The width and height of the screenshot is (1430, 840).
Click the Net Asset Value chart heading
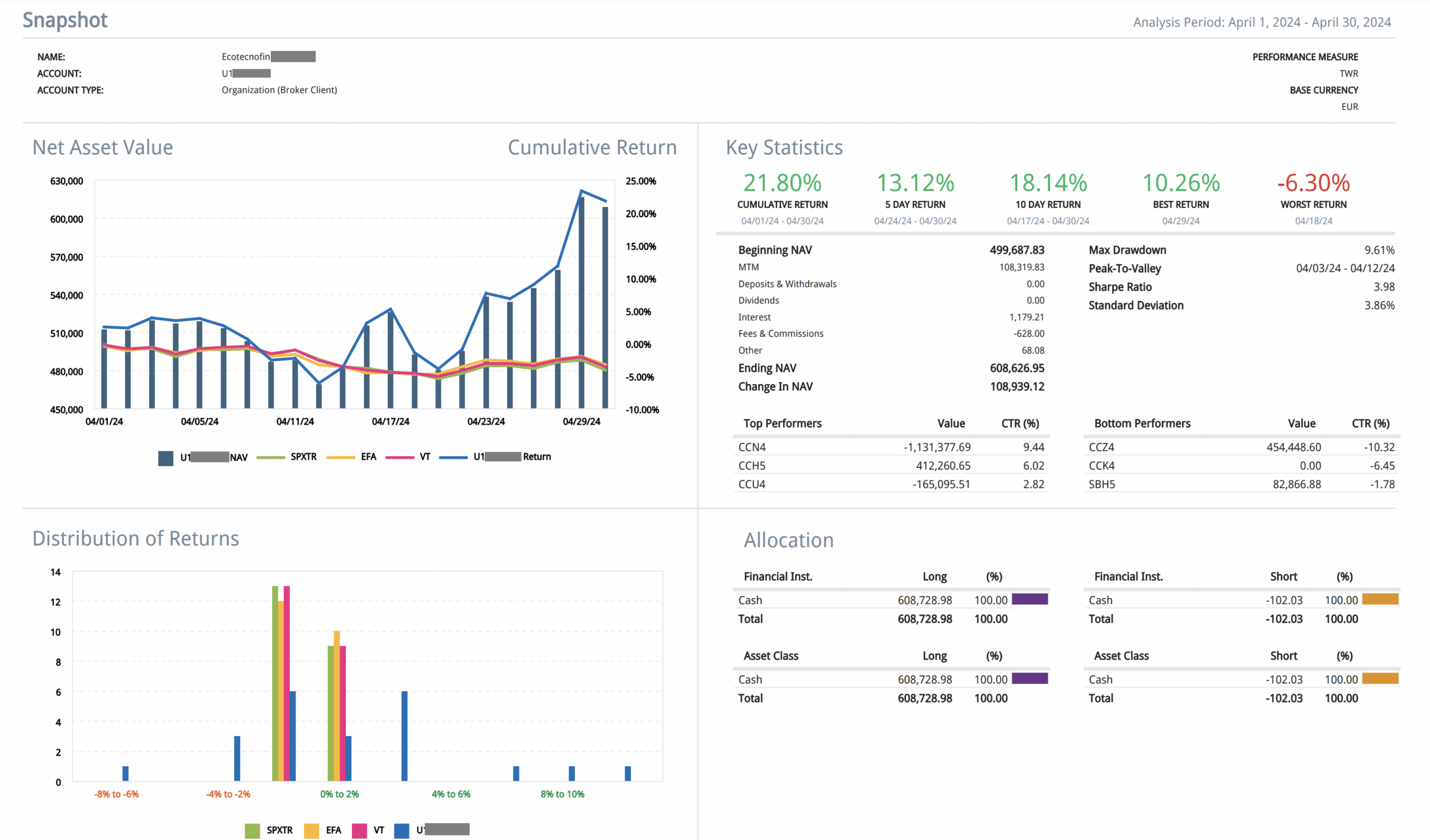point(103,147)
